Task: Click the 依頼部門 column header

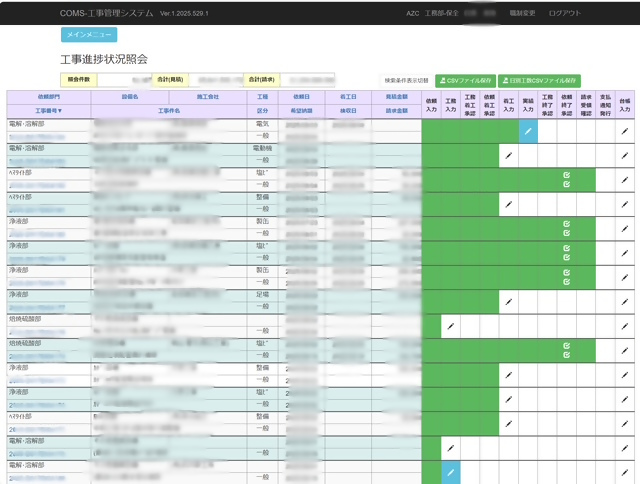Action: (48, 97)
